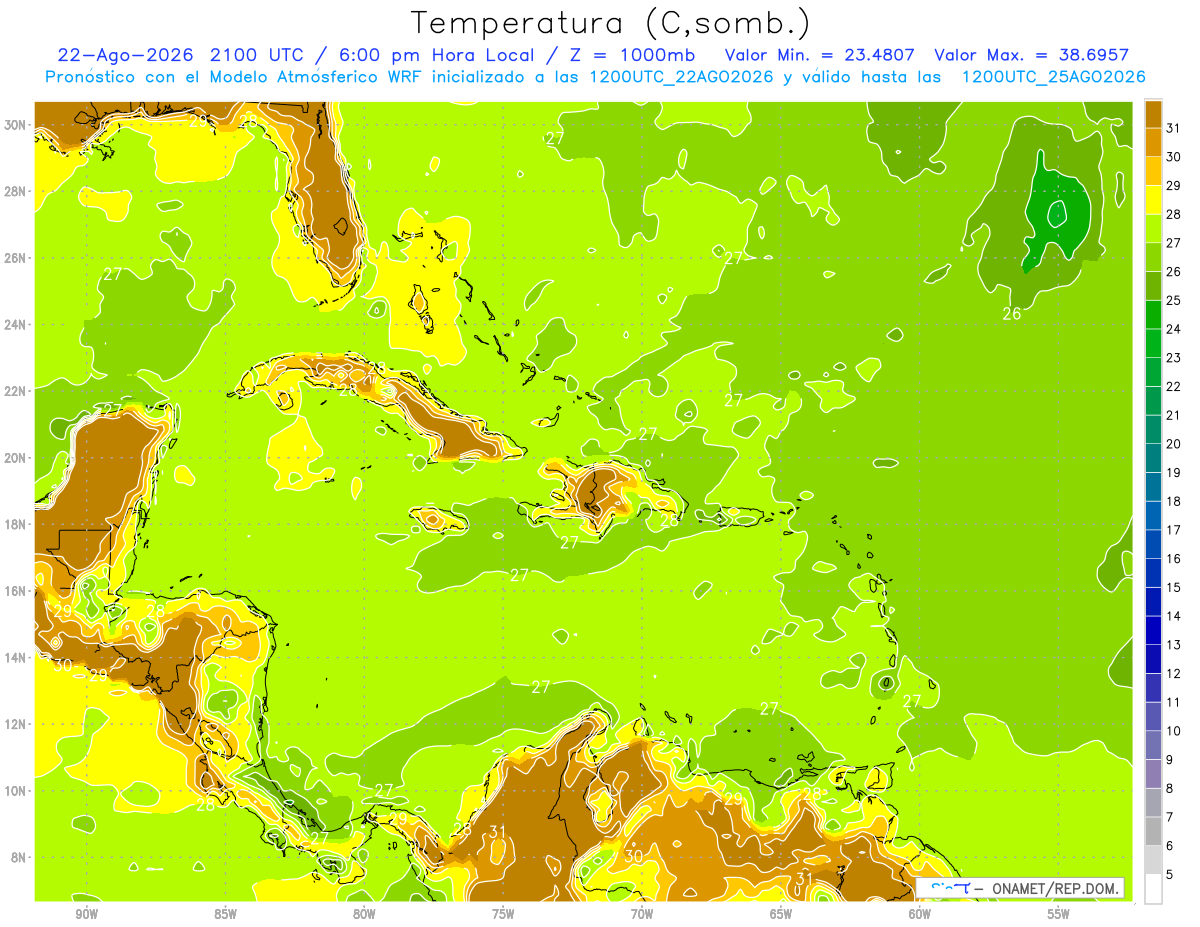The width and height of the screenshot is (1200, 927).
Task: Click the "85W" longitude axis label
Action: pyautogui.click(x=226, y=914)
